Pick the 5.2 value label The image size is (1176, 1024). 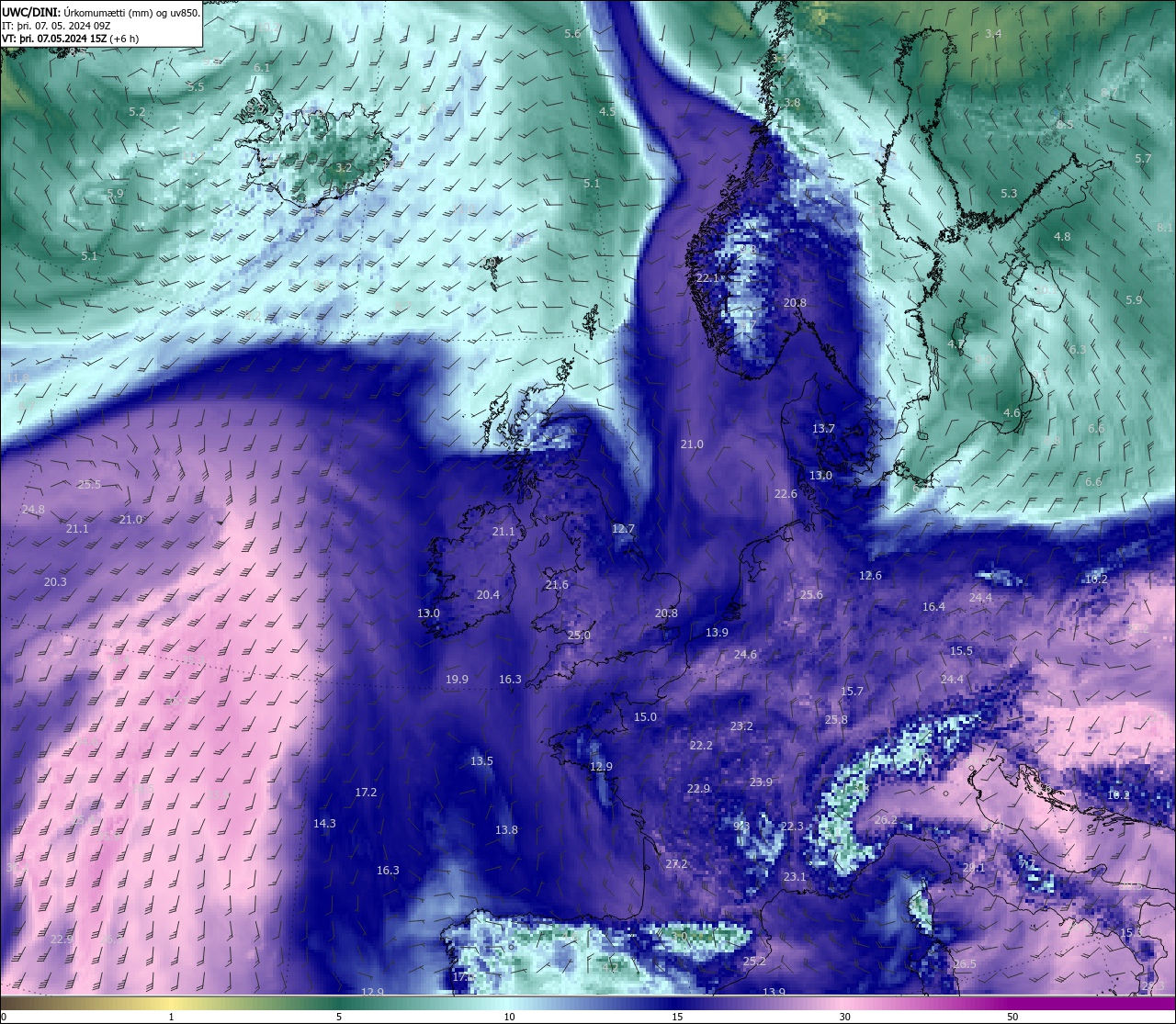click(137, 111)
